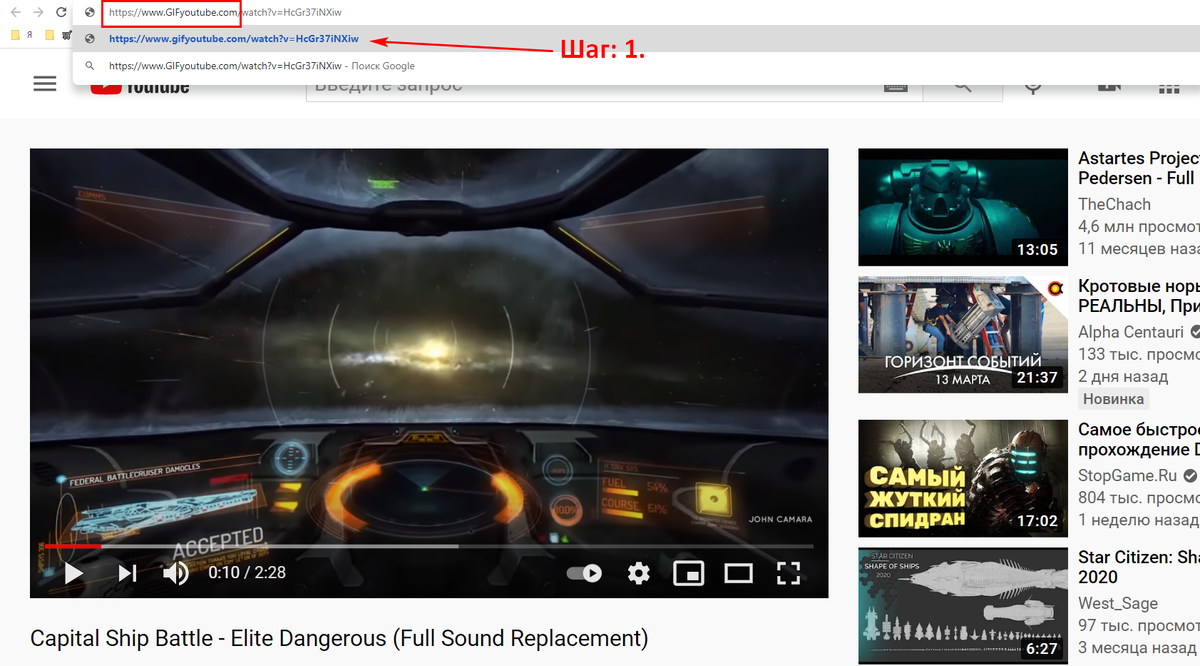Reload the page with the refresh icon
This screenshot has width=1200, height=666.
click(61, 12)
